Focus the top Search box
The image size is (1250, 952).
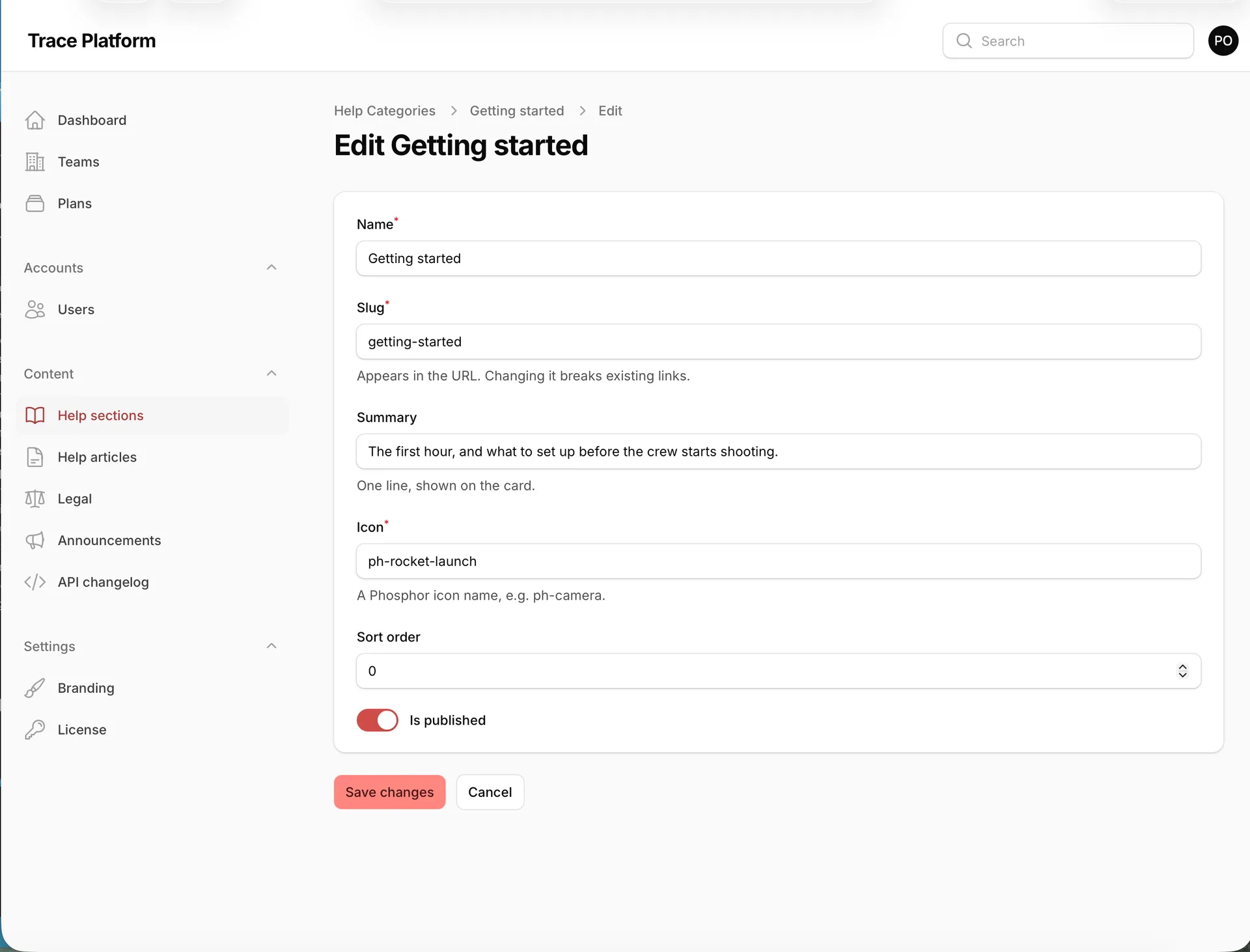(1068, 41)
